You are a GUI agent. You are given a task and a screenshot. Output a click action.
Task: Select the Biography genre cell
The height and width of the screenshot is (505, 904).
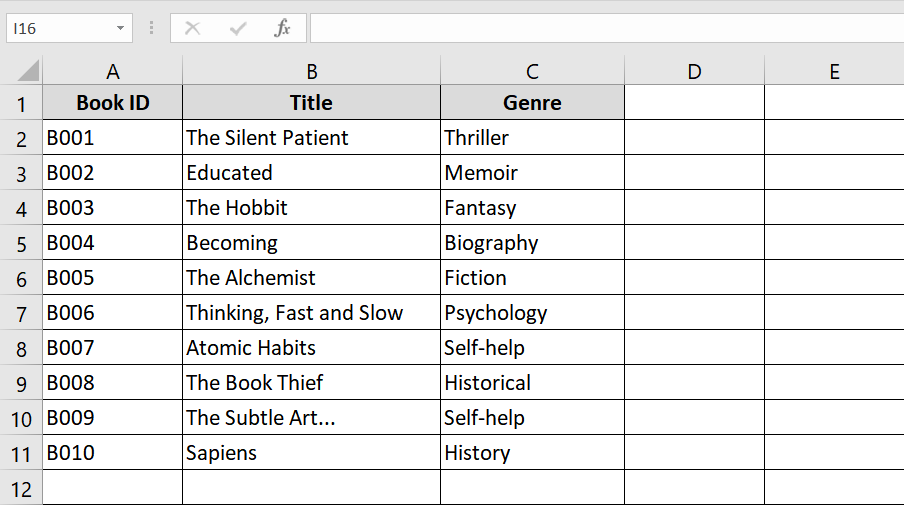[x=532, y=243]
